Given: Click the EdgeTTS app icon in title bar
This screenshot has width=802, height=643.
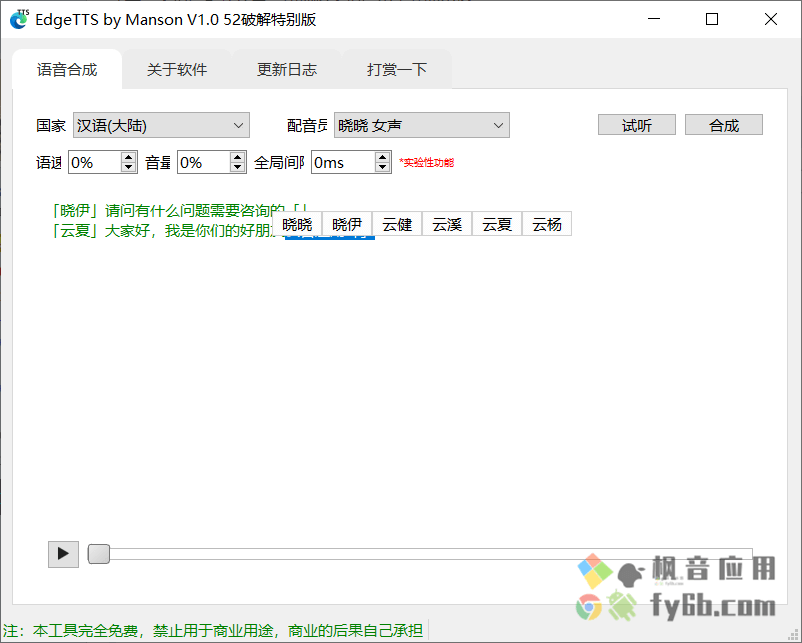Looking at the screenshot, I should (19, 19).
